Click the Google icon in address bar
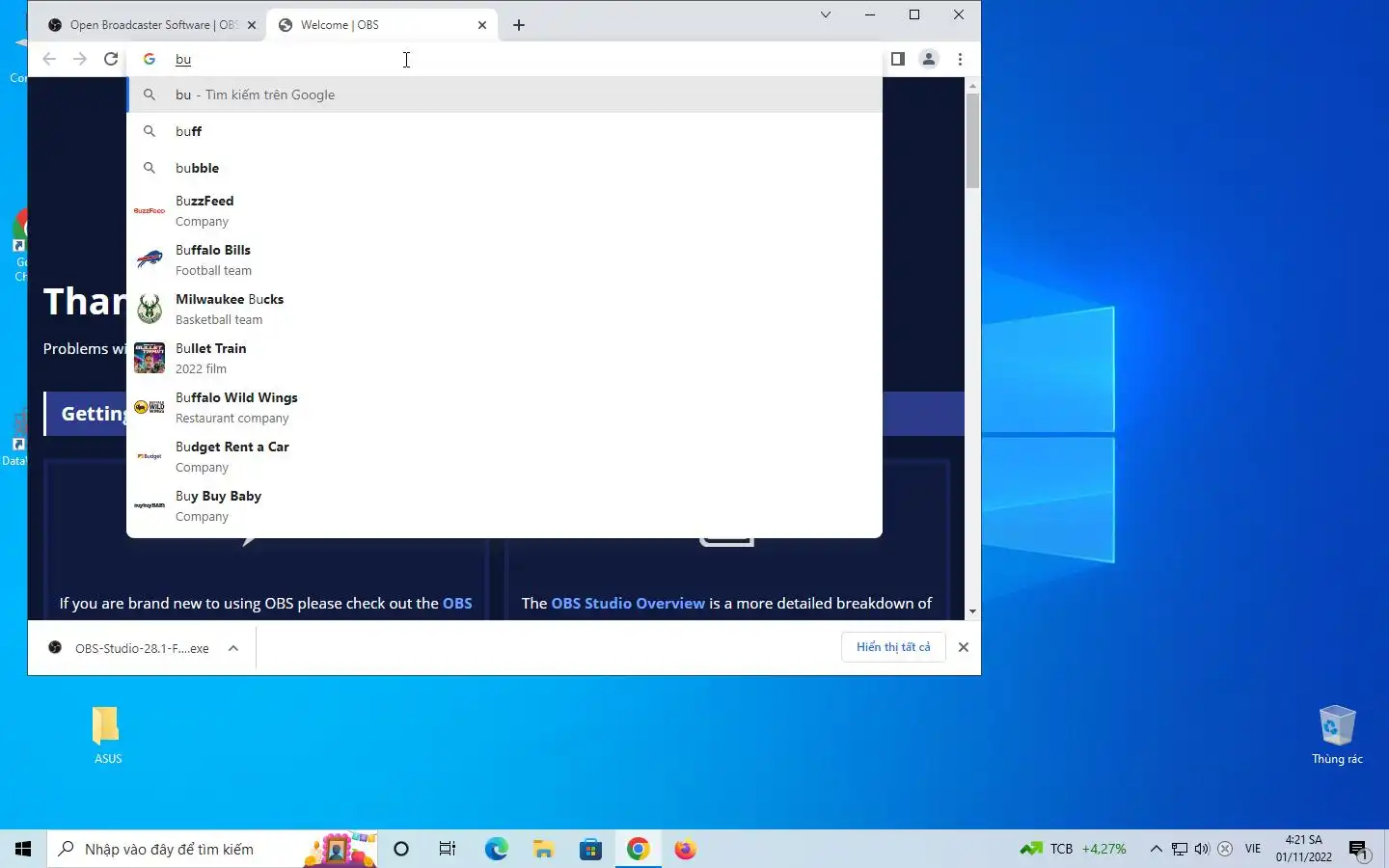The width and height of the screenshot is (1389, 868). (150, 59)
